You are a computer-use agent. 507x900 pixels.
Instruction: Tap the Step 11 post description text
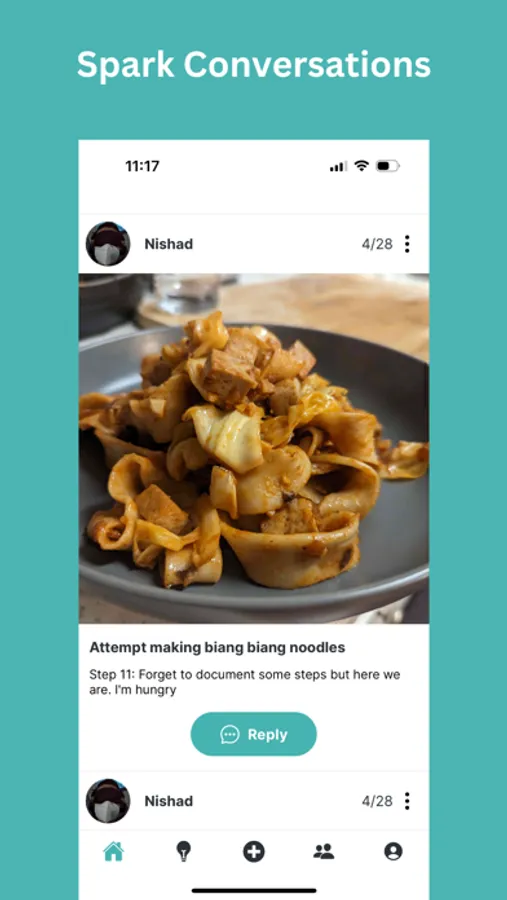click(245, 682)
